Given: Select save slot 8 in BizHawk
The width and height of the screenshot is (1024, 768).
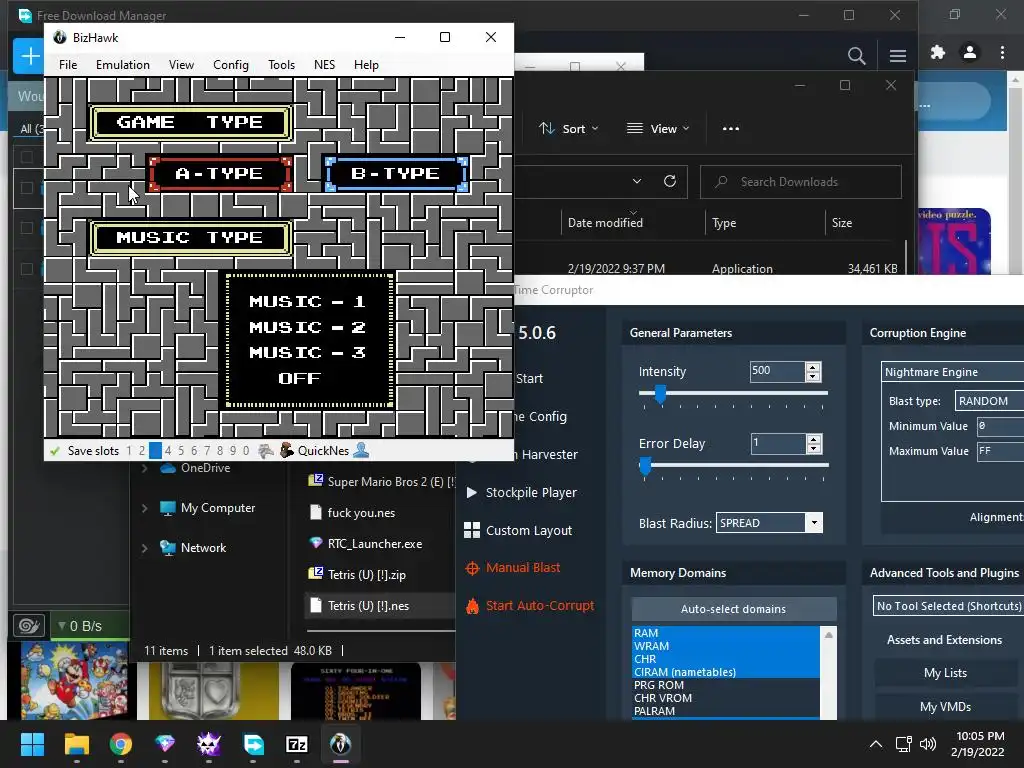Looking at the screenshot, I should tap(220, 451).
